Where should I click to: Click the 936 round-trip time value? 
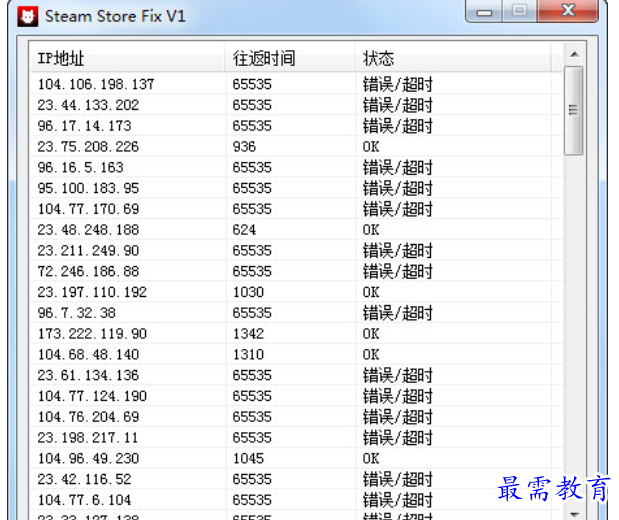point(244,146)
